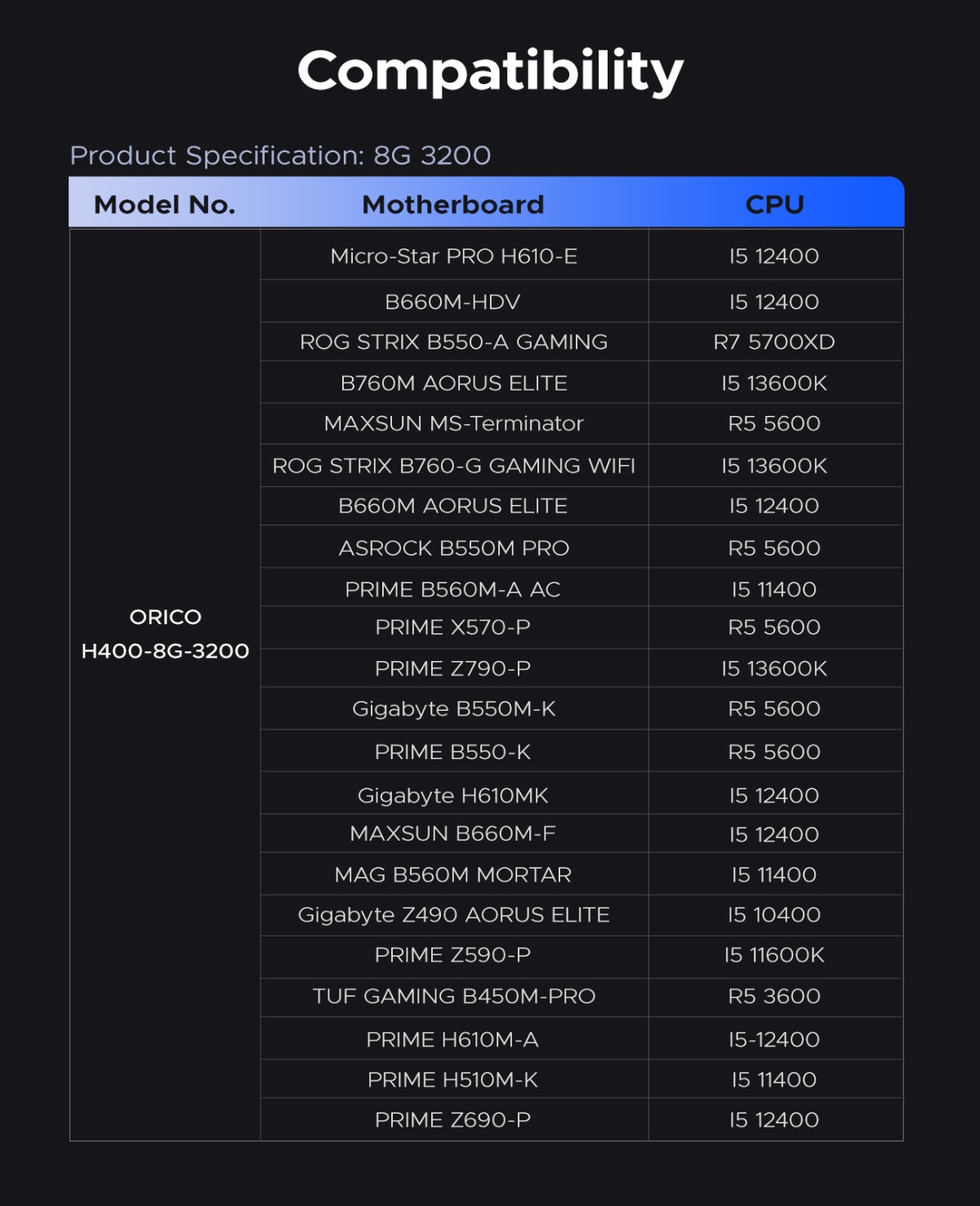The width and height of the screenshot is (980, 1206).
Task: Select ROG STRIX B760-G GAMING WIFI
Action: [453, 466]
